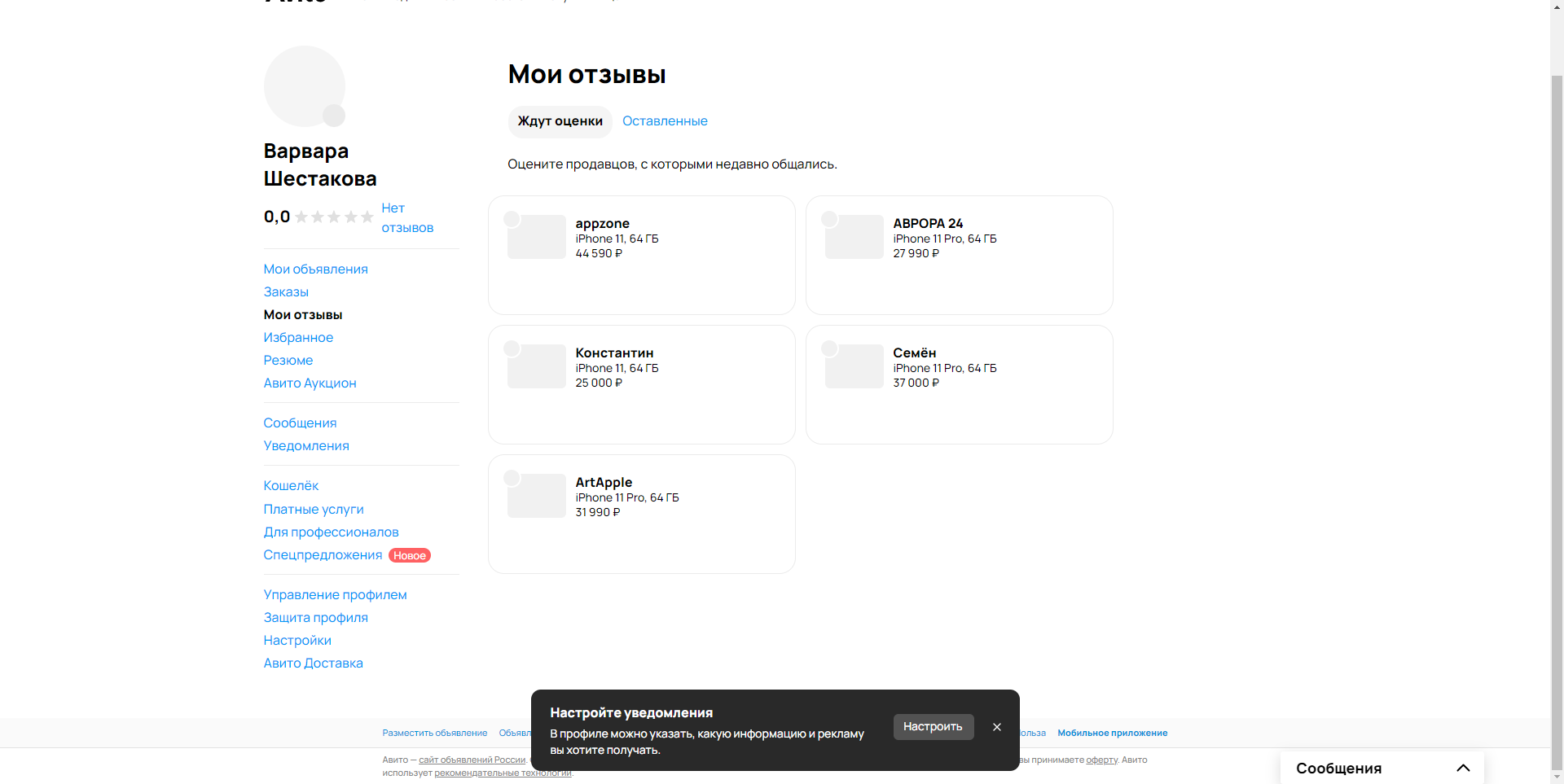Open Мобильное приложение footer link

pos(1113,734)
